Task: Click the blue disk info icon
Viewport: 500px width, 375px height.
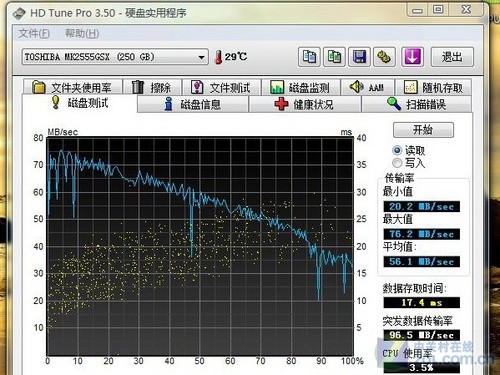Action: click(169, 104)
